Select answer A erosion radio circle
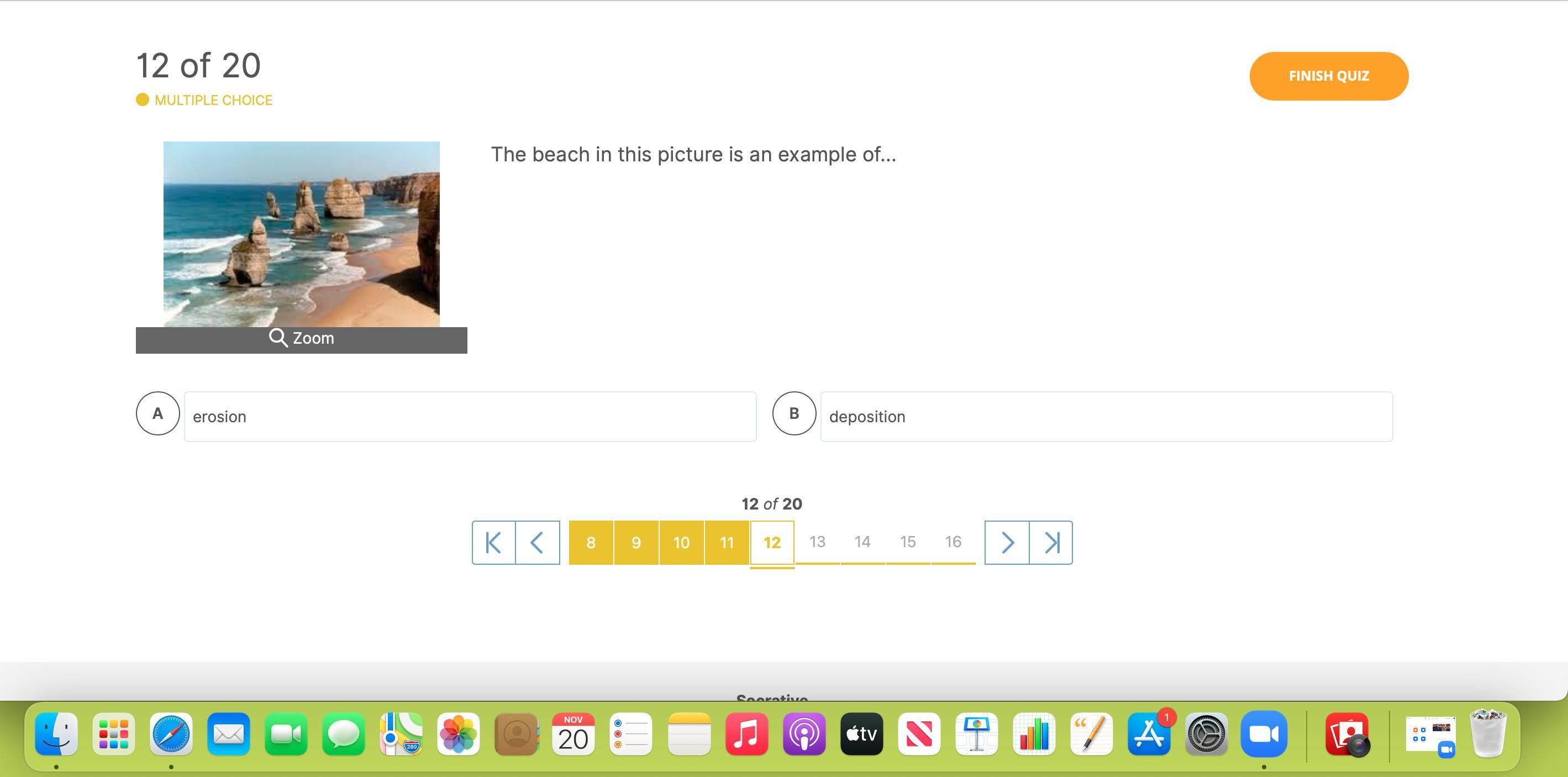Viewport: 1568px width, 777px height. pyautogui.click(x=157, y=413)
